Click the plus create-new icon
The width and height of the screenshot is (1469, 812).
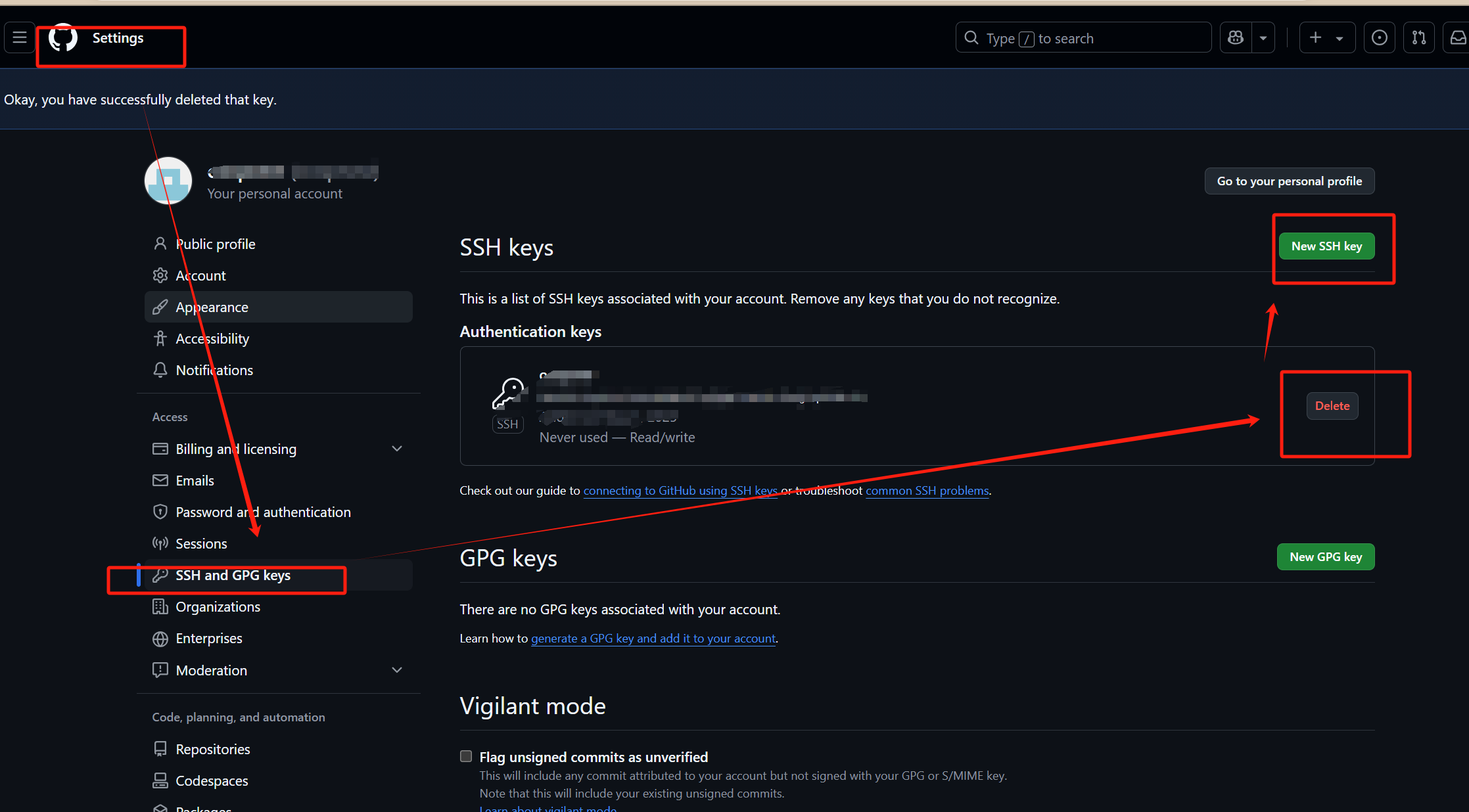1315,37
